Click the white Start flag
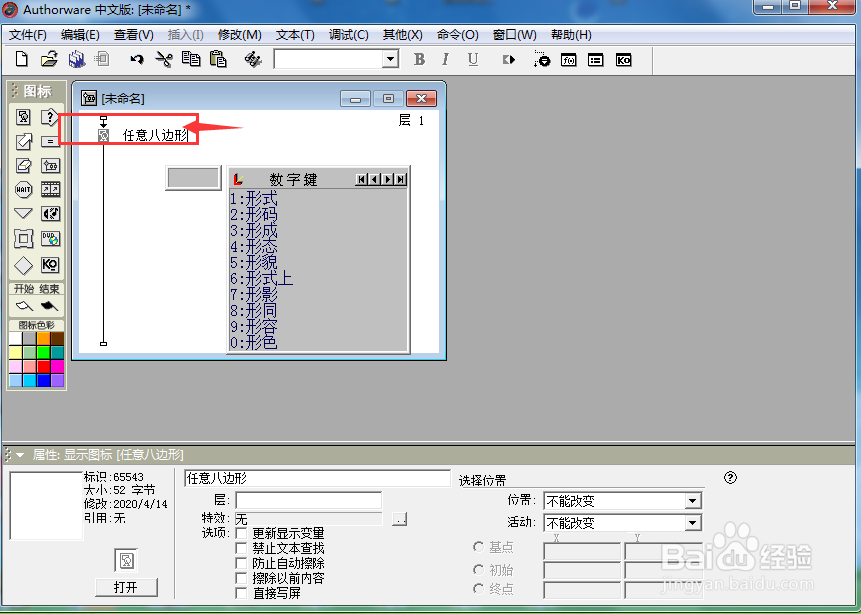This screenshot has width=861, height=614. coord(24,305)
